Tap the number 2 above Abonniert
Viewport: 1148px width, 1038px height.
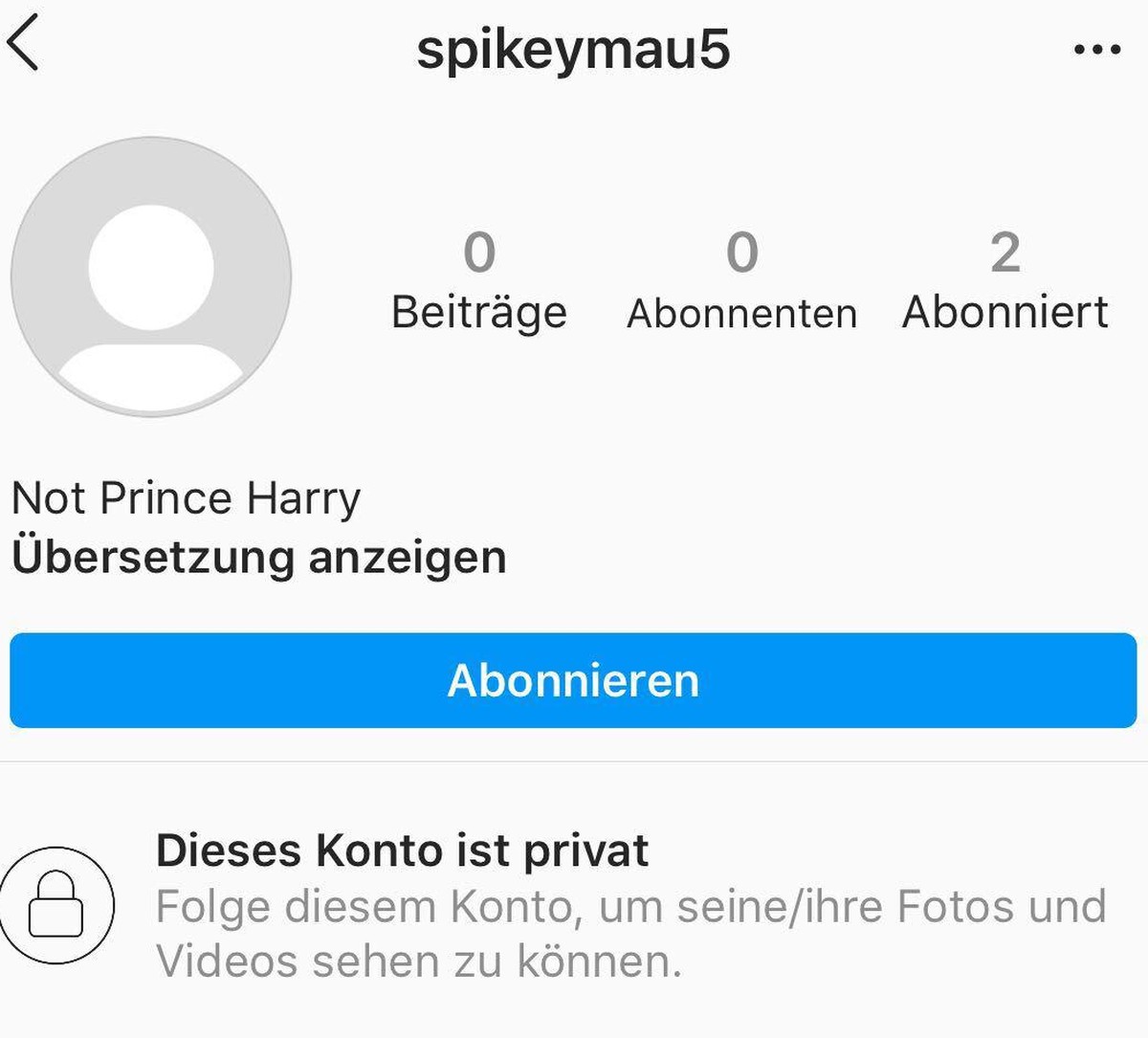pyautogui.click(x=1004, y=253)
